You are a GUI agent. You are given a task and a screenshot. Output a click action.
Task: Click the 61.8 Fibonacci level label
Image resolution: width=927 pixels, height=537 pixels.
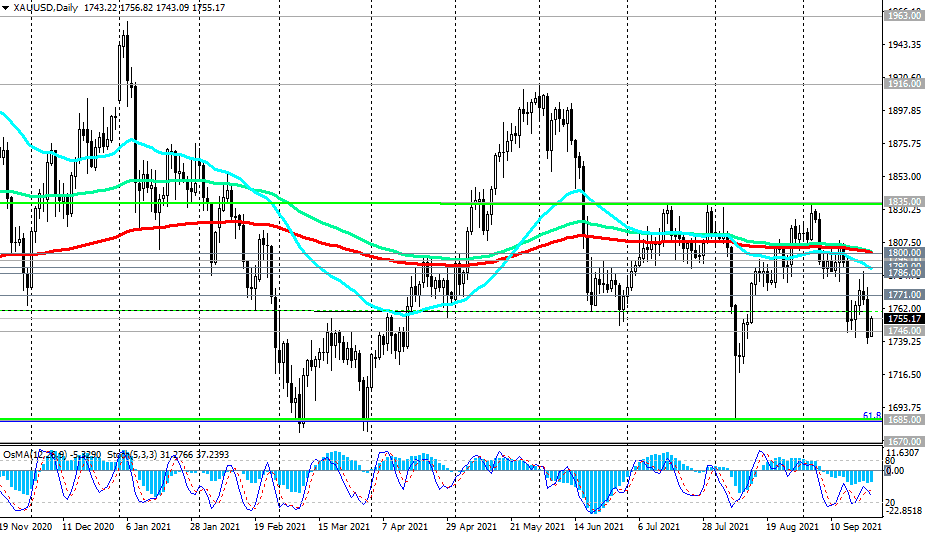click(x=871, y=415)
